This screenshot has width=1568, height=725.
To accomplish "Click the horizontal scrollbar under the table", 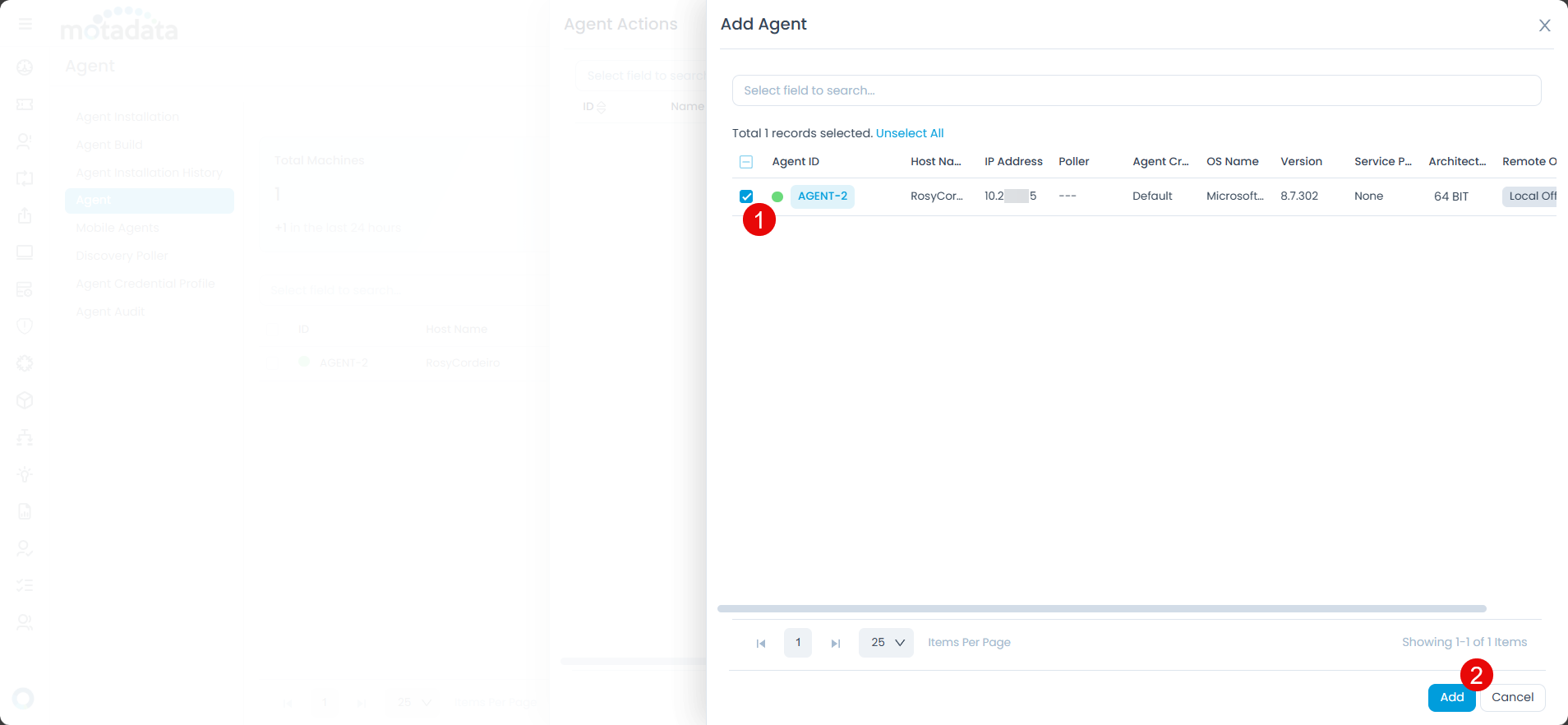I will pos(1101,609).
